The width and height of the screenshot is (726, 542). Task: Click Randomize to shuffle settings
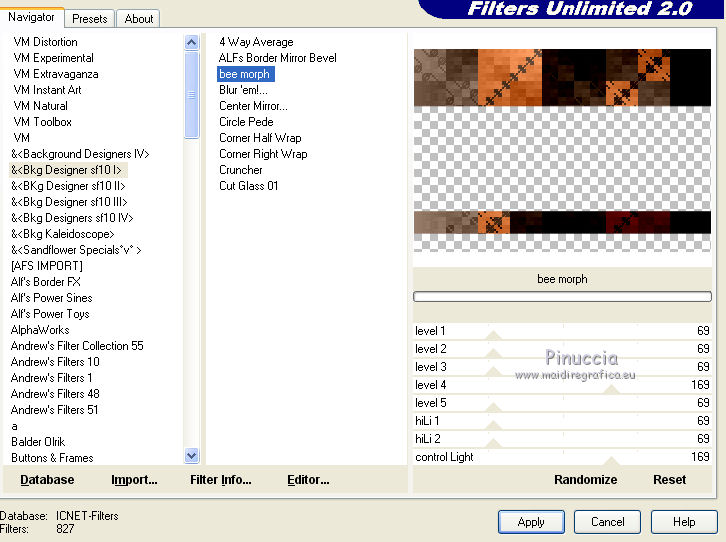pos(585,480)
